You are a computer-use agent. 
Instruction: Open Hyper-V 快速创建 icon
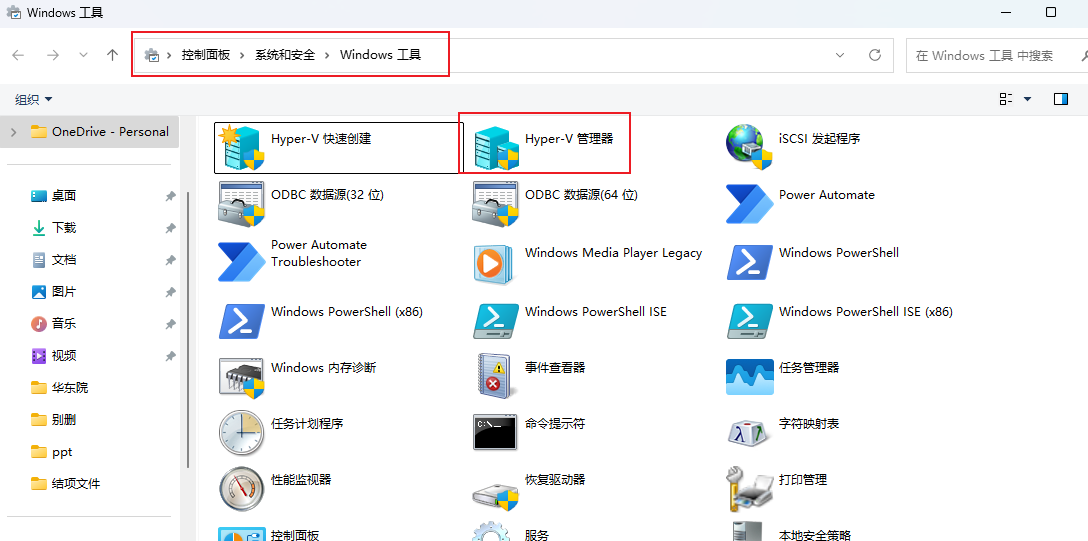(x=240, y=148)
